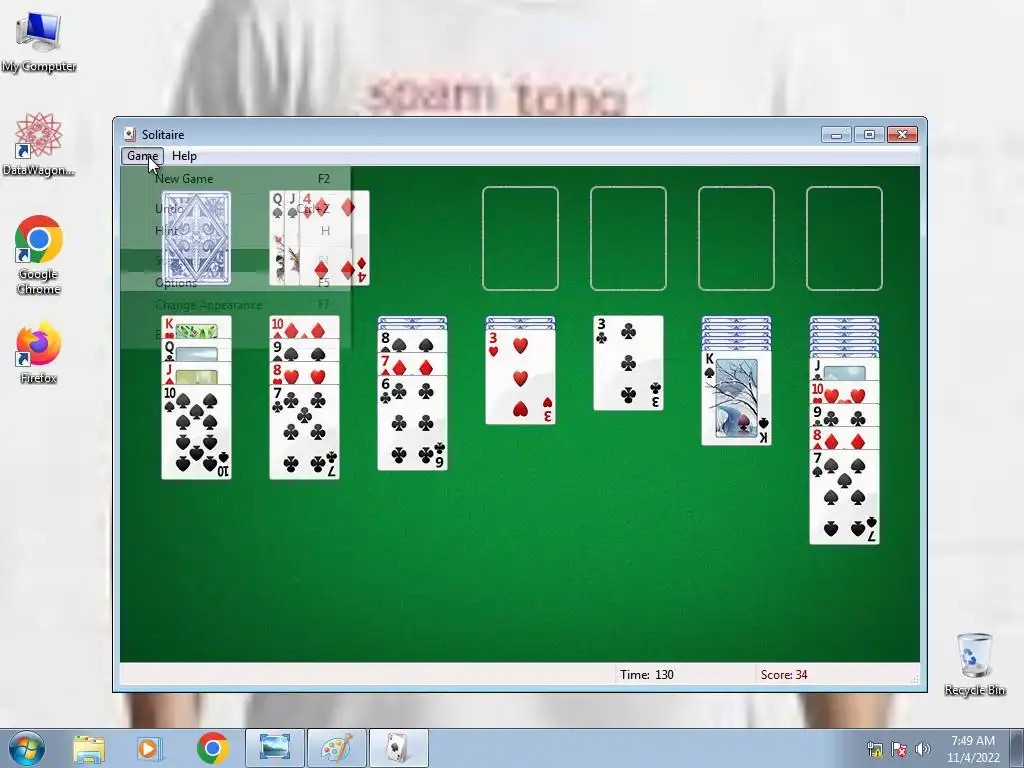The width and height of the screenshot is (1024, 768).
Task: Select the King of spades card
Action: 736,398
